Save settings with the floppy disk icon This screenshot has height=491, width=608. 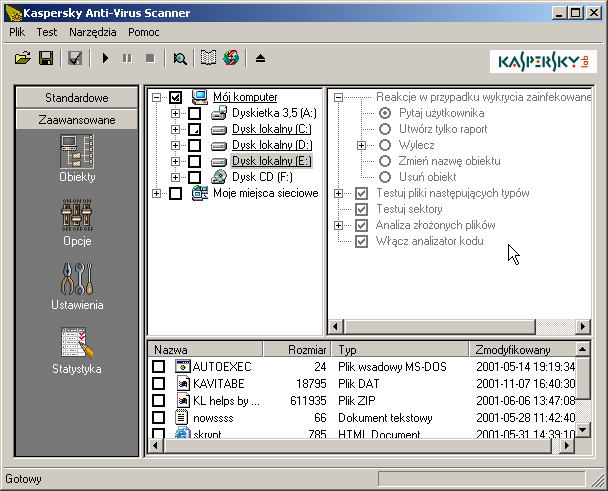click(46, 59)
